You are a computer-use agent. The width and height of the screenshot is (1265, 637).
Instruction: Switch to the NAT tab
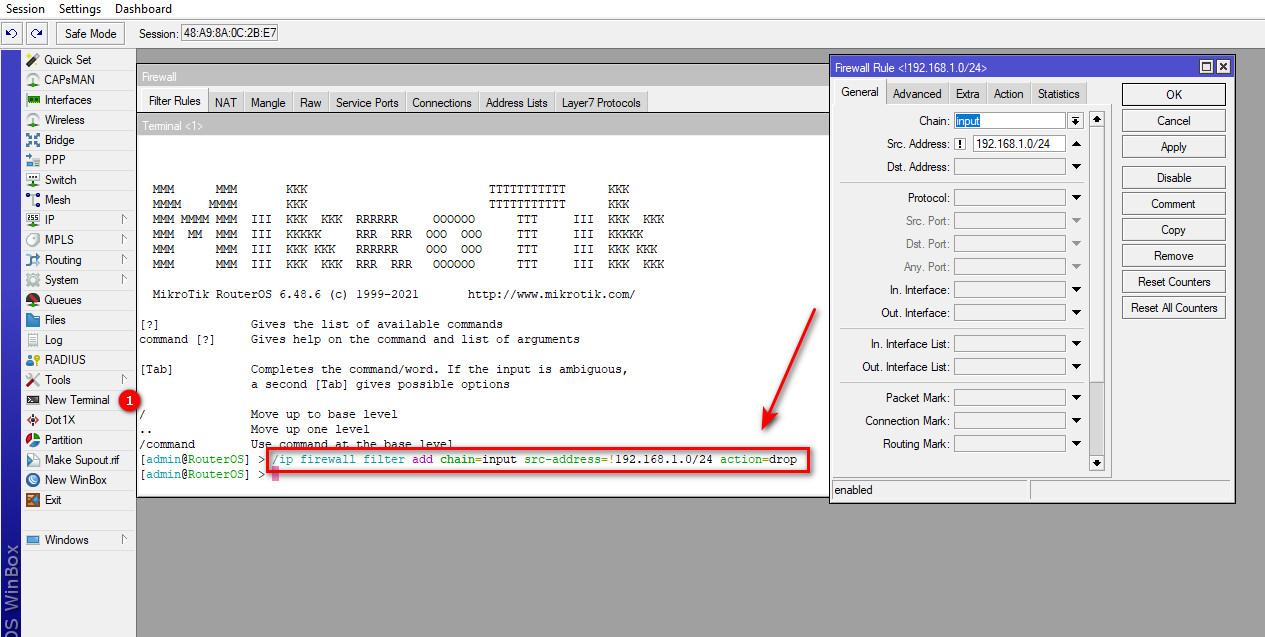[226, 102]
